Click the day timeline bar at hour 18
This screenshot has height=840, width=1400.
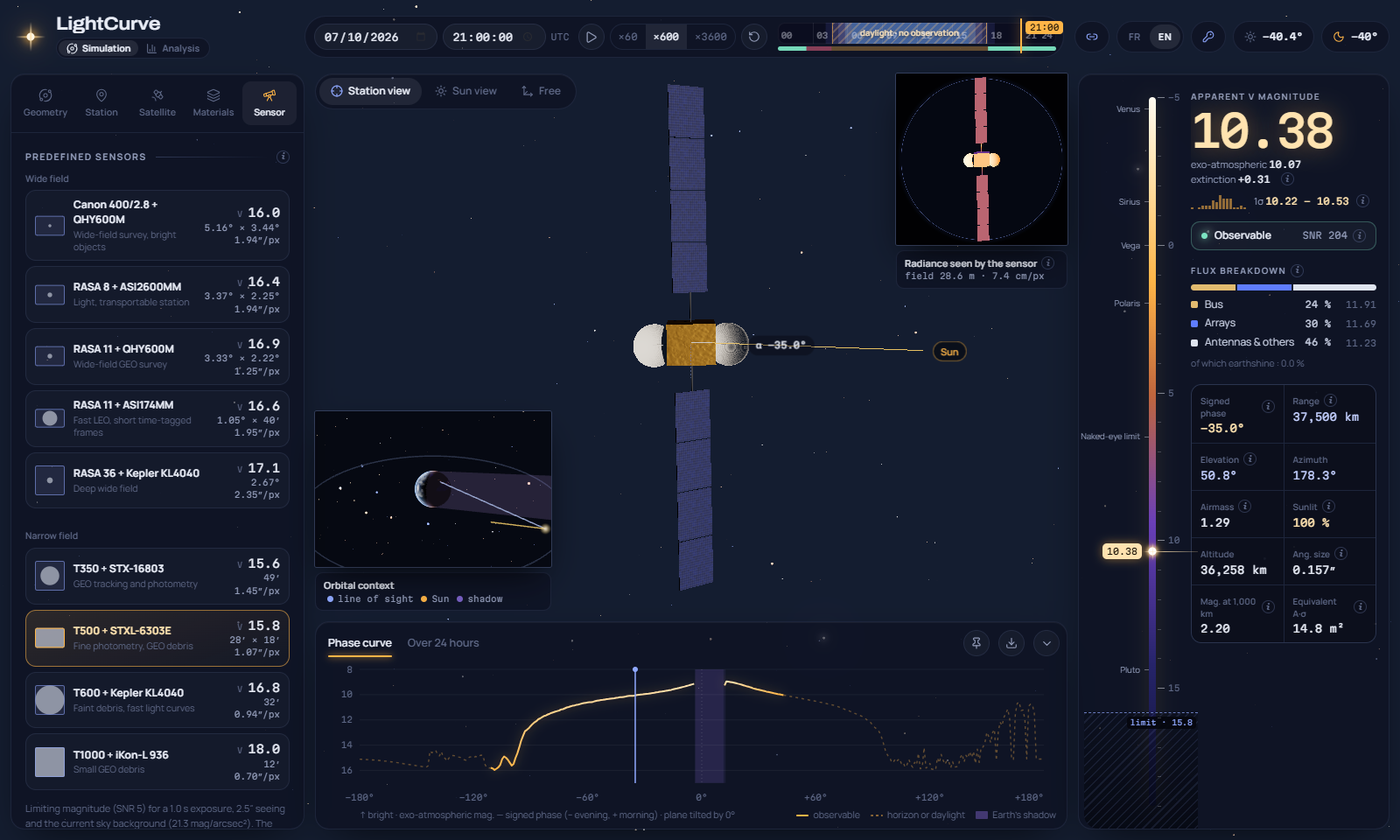click(997, 35)
